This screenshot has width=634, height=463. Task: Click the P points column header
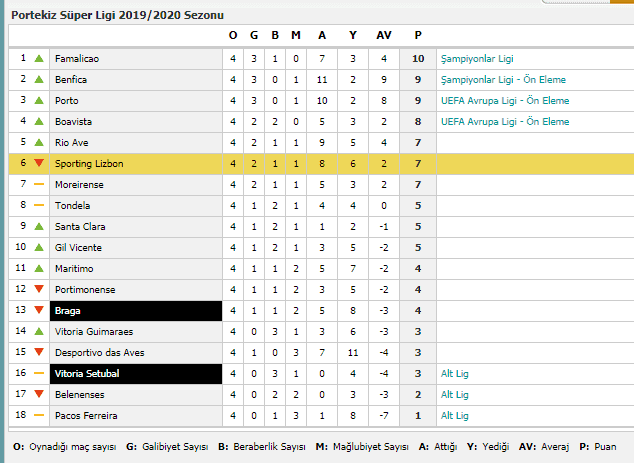point(418,36)
